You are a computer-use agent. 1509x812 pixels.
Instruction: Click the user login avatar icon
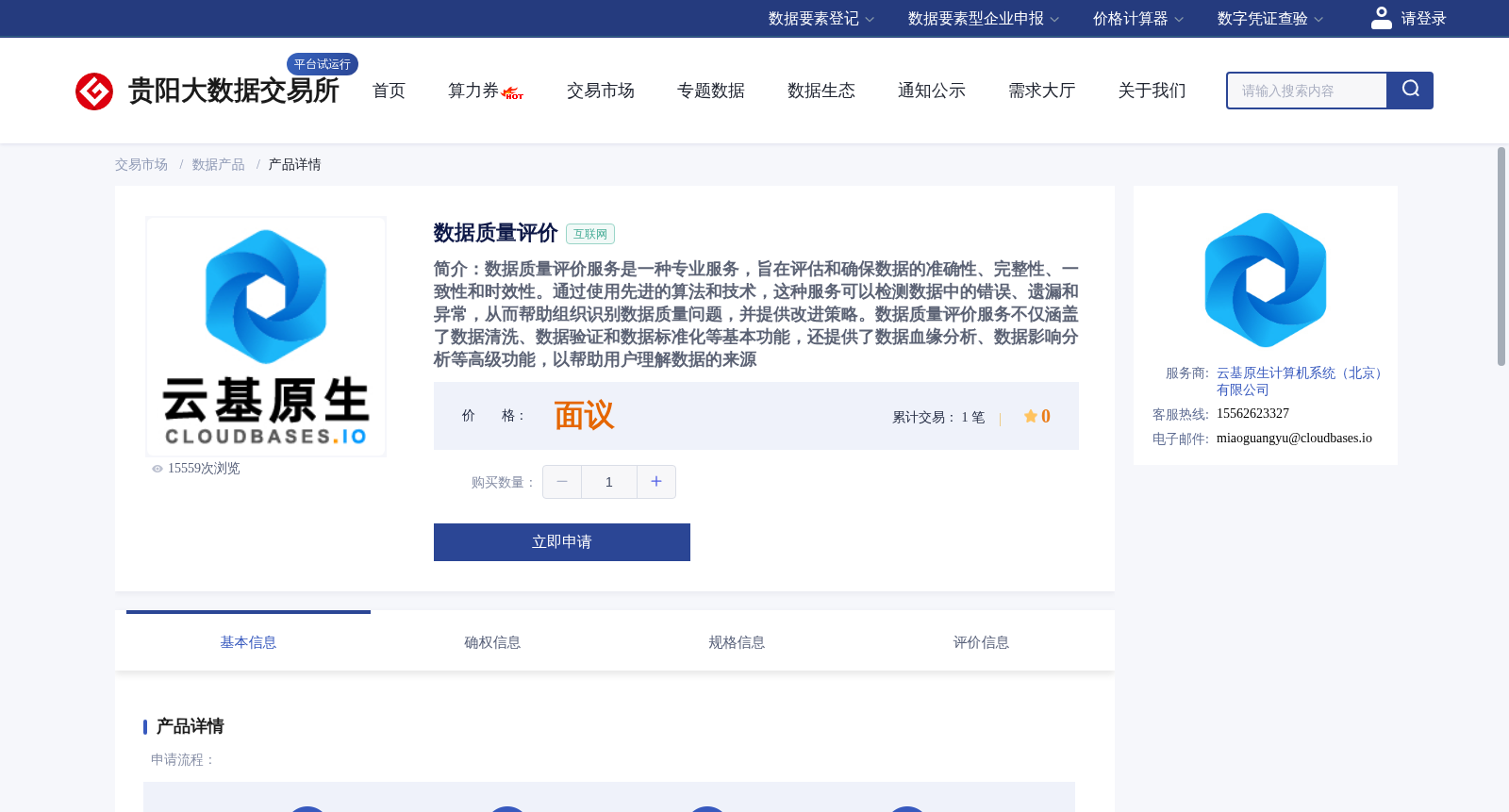(x=1382, y=18)
